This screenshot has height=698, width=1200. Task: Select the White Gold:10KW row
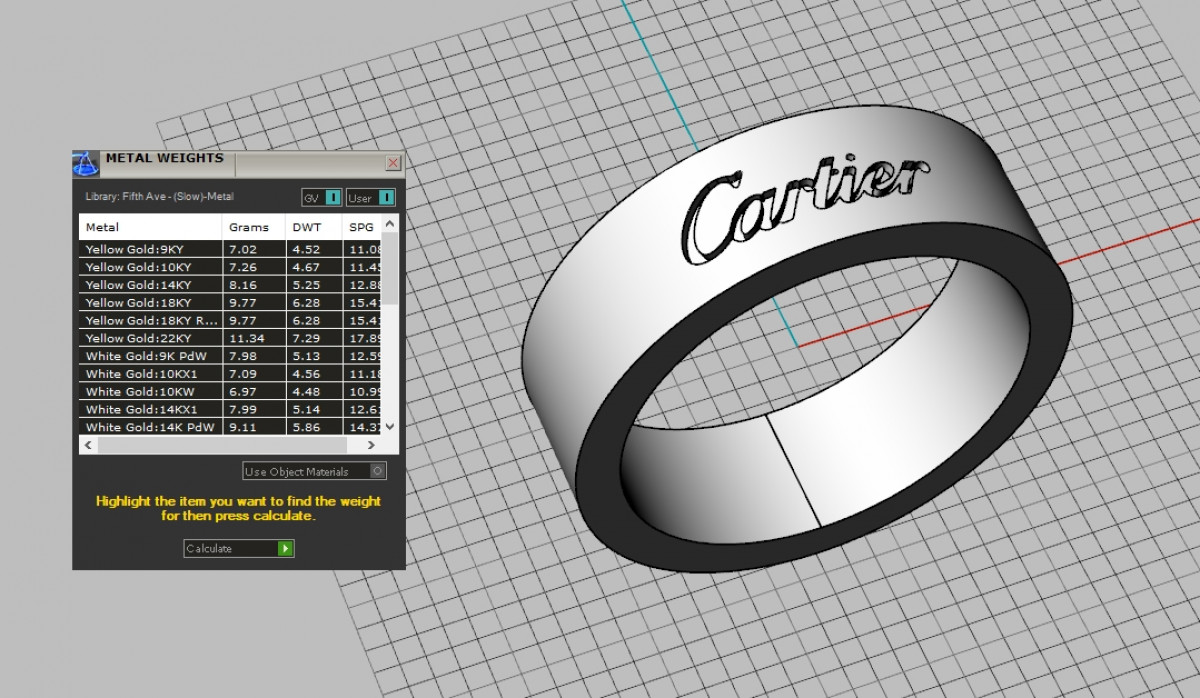coord(150,392)
